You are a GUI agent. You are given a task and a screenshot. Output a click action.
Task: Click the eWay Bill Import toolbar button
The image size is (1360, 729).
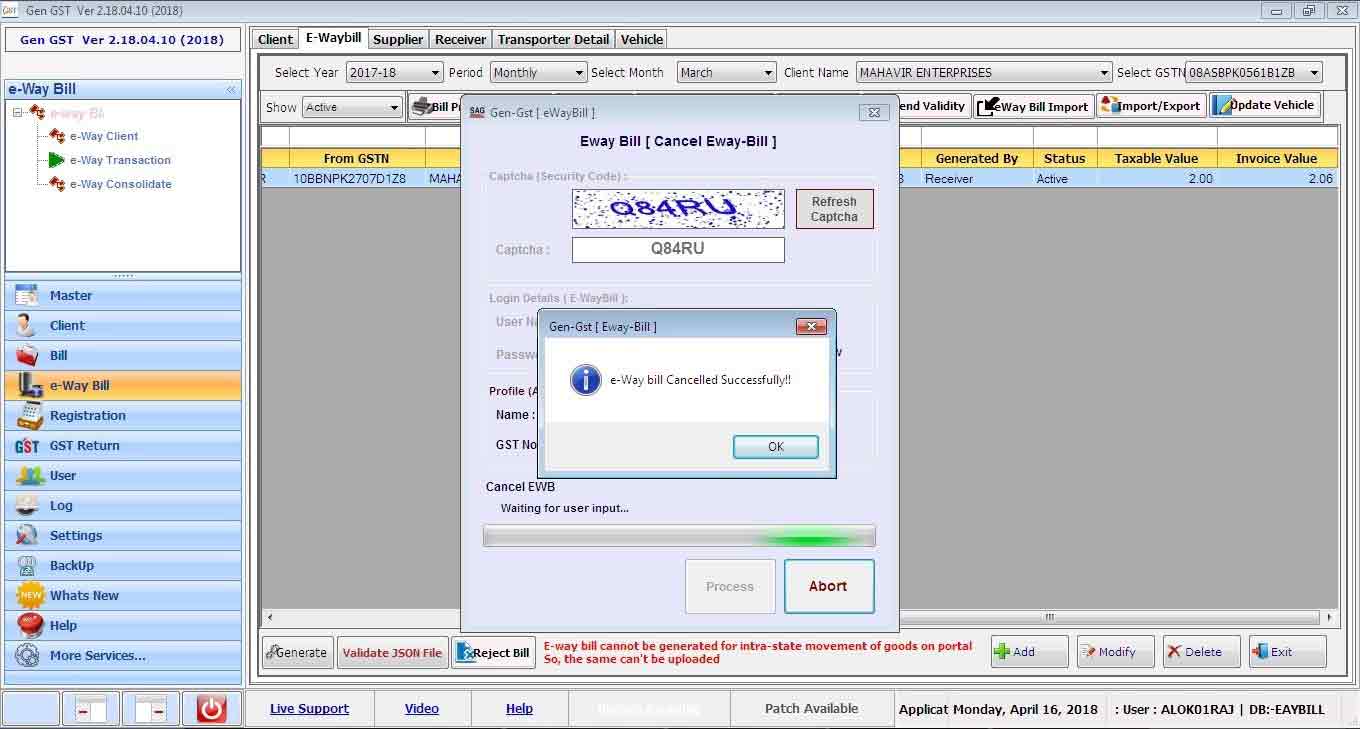pos(1034,106)
